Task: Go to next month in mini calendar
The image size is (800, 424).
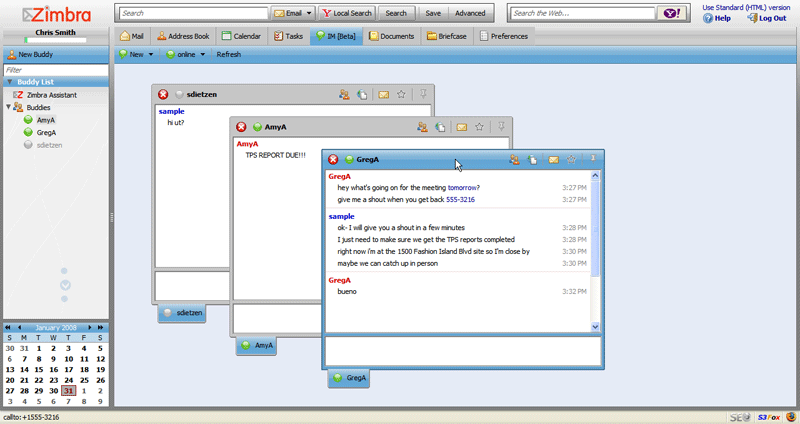Action: (90, 328)
